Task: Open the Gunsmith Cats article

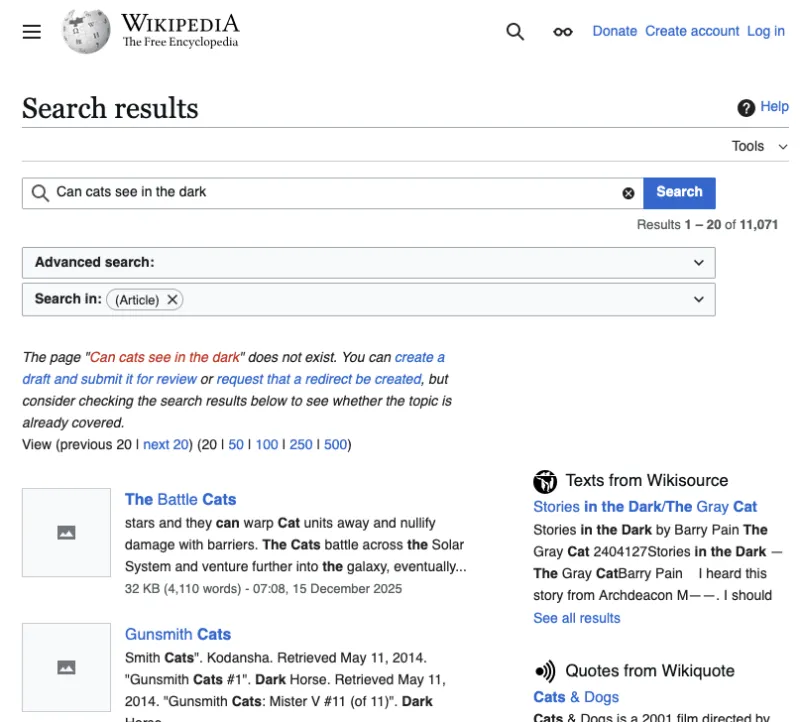Action: [178, 634]
